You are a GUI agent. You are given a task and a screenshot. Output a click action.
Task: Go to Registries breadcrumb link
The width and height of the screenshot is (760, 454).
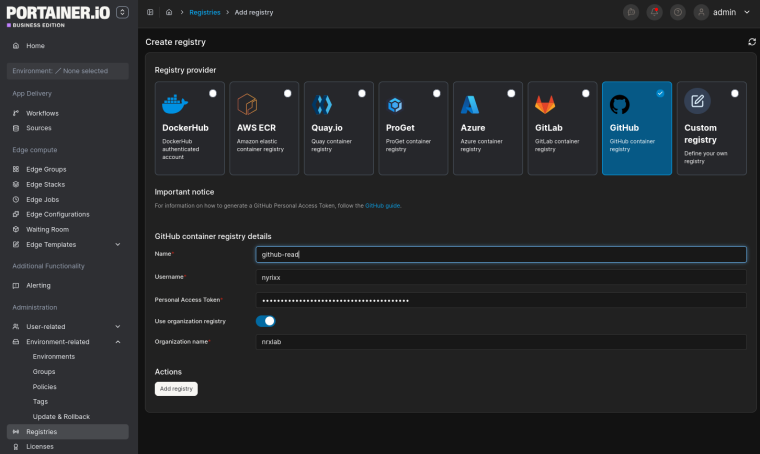(x=205, y=13)
